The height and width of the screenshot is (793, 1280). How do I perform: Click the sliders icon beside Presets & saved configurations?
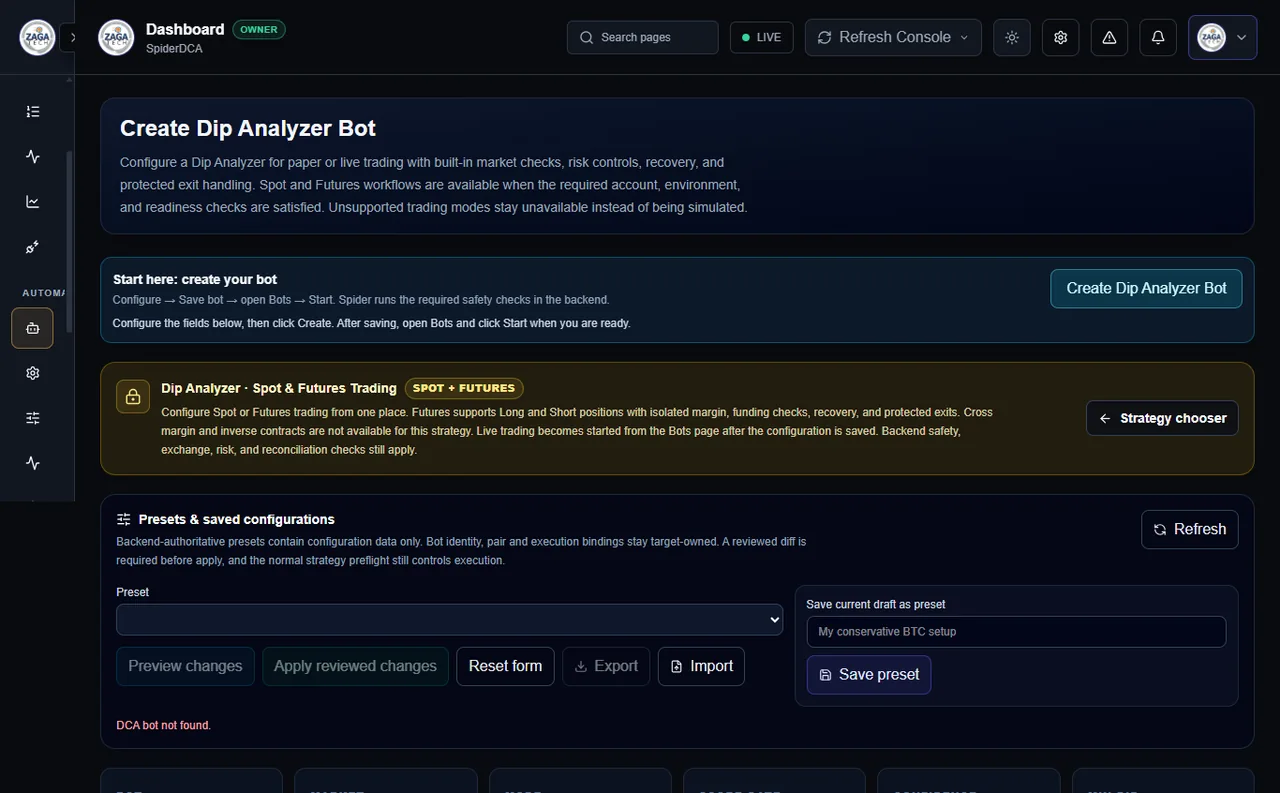124,519
